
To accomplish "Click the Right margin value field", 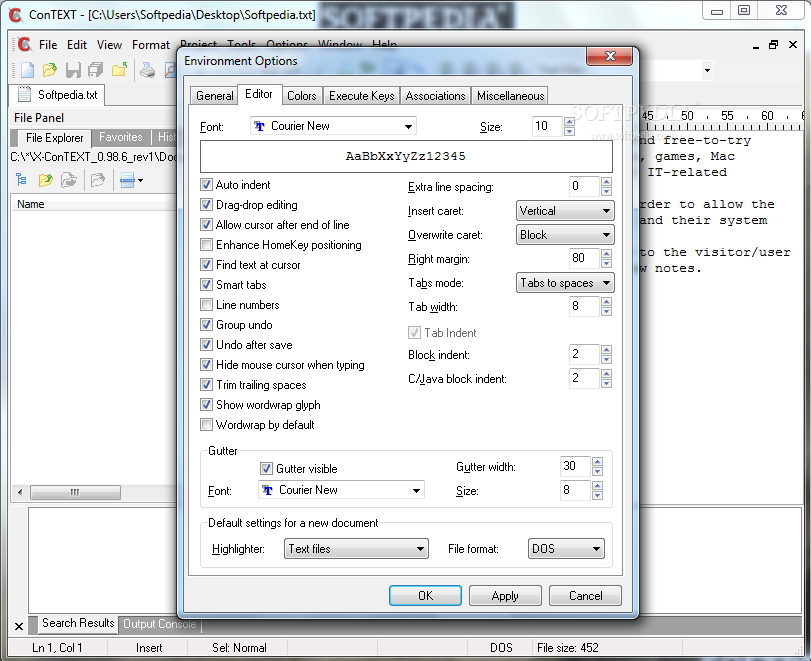I will click(x=584, y=258).
